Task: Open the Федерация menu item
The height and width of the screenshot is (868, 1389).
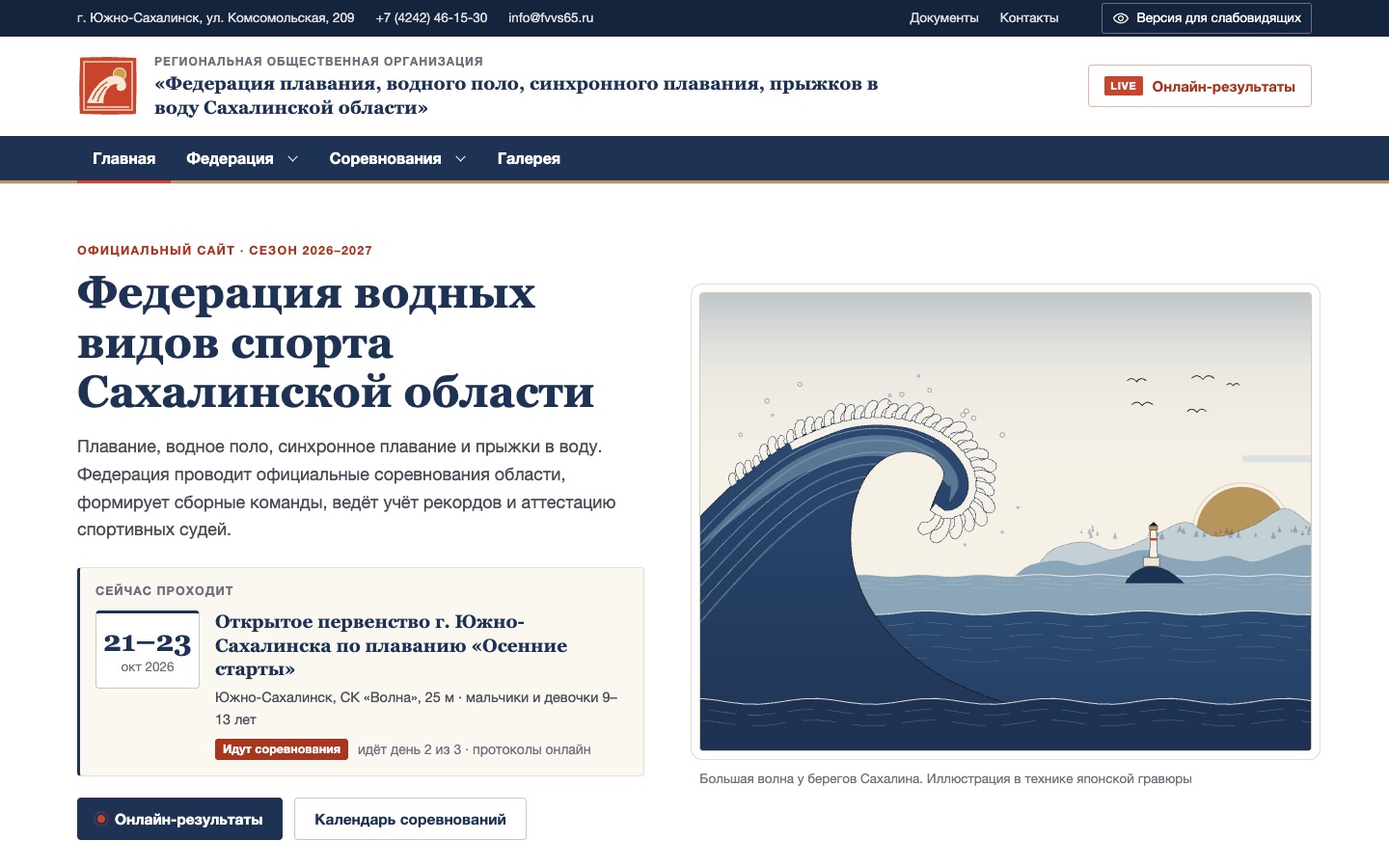Action: tap(230, 159)
